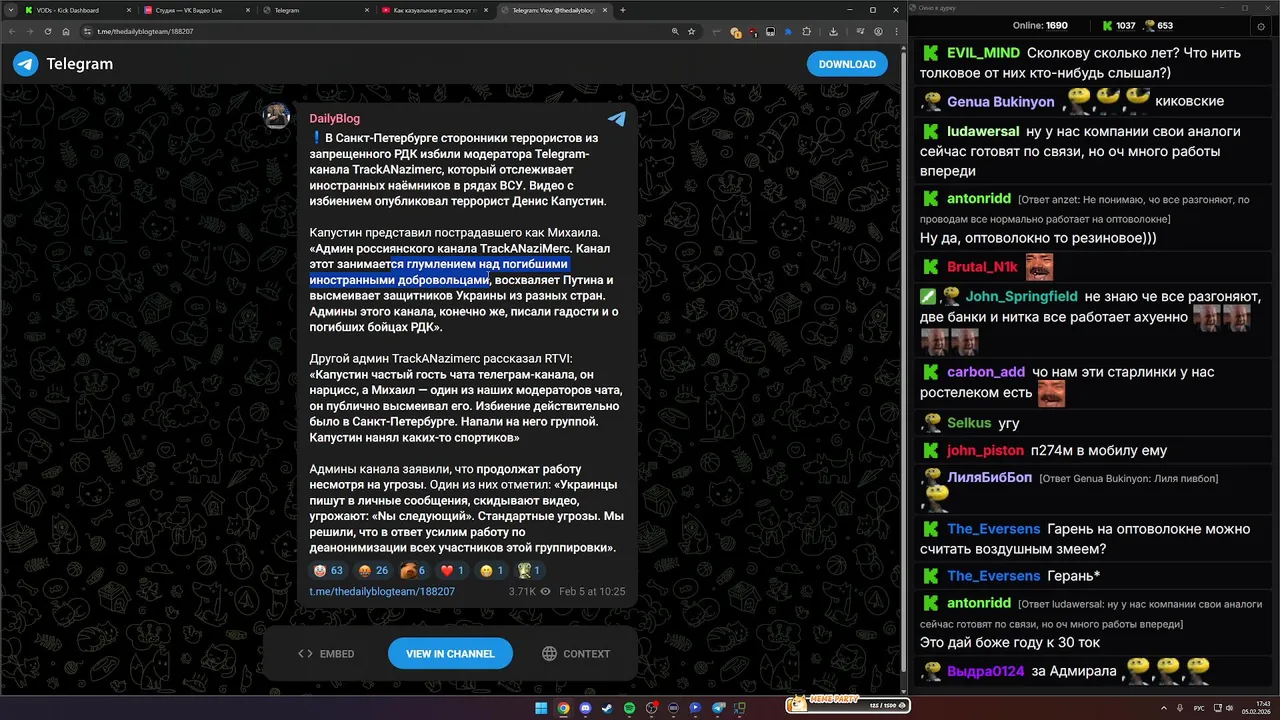Viewport: 1280px width, 720px height.
Task: Open the browser extensions puzzle icon
Action: click(807, 31)
